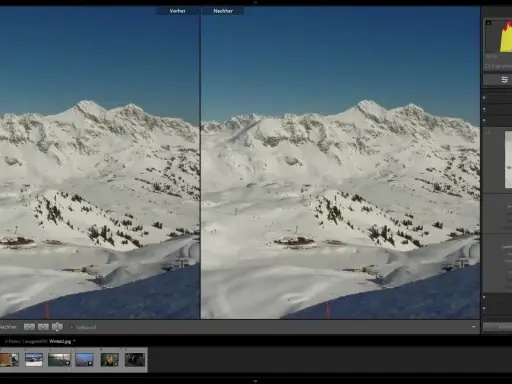The height and width of the screenshot is (384, 512).
Task: Click the Nachher label in the bottom toolbar
Action: point(8,327)
